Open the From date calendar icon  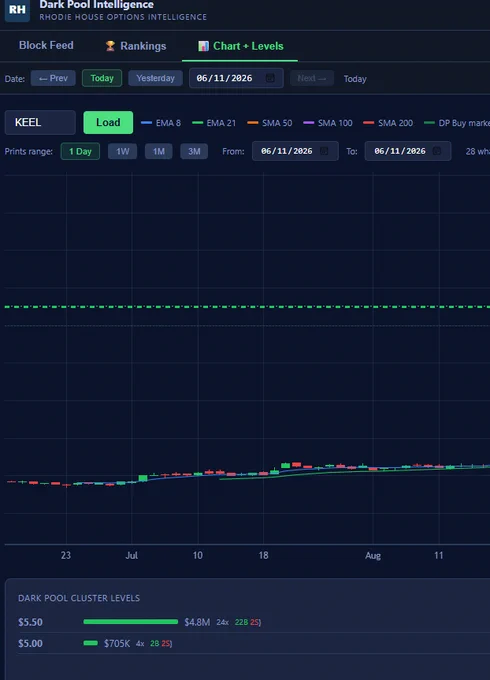[324, 151]
